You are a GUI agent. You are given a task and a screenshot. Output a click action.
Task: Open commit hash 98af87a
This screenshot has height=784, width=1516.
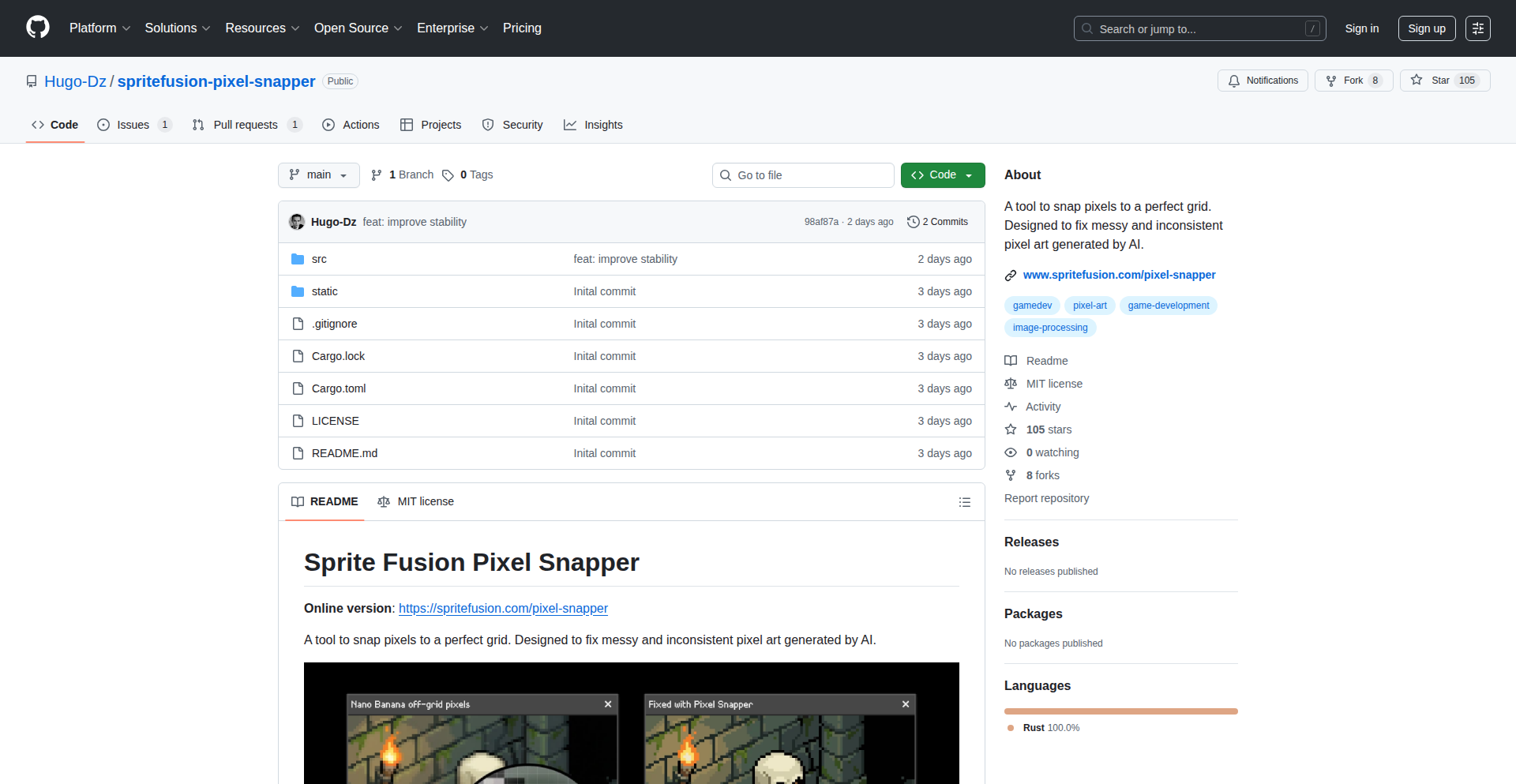[x=821, y=222]
